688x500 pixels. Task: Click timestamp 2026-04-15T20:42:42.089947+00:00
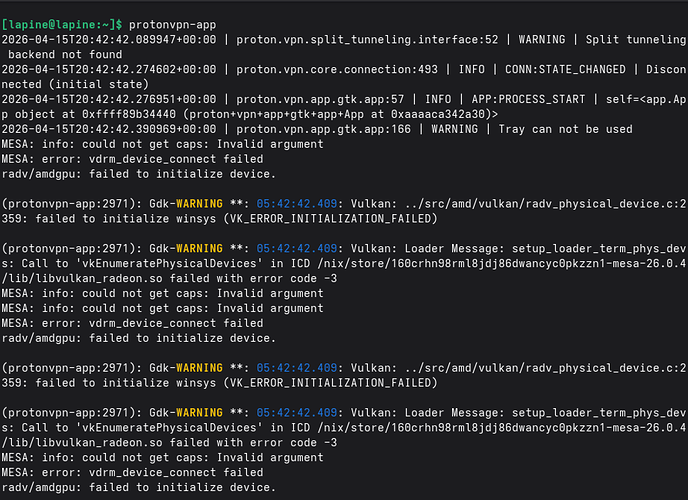point(109,39)
